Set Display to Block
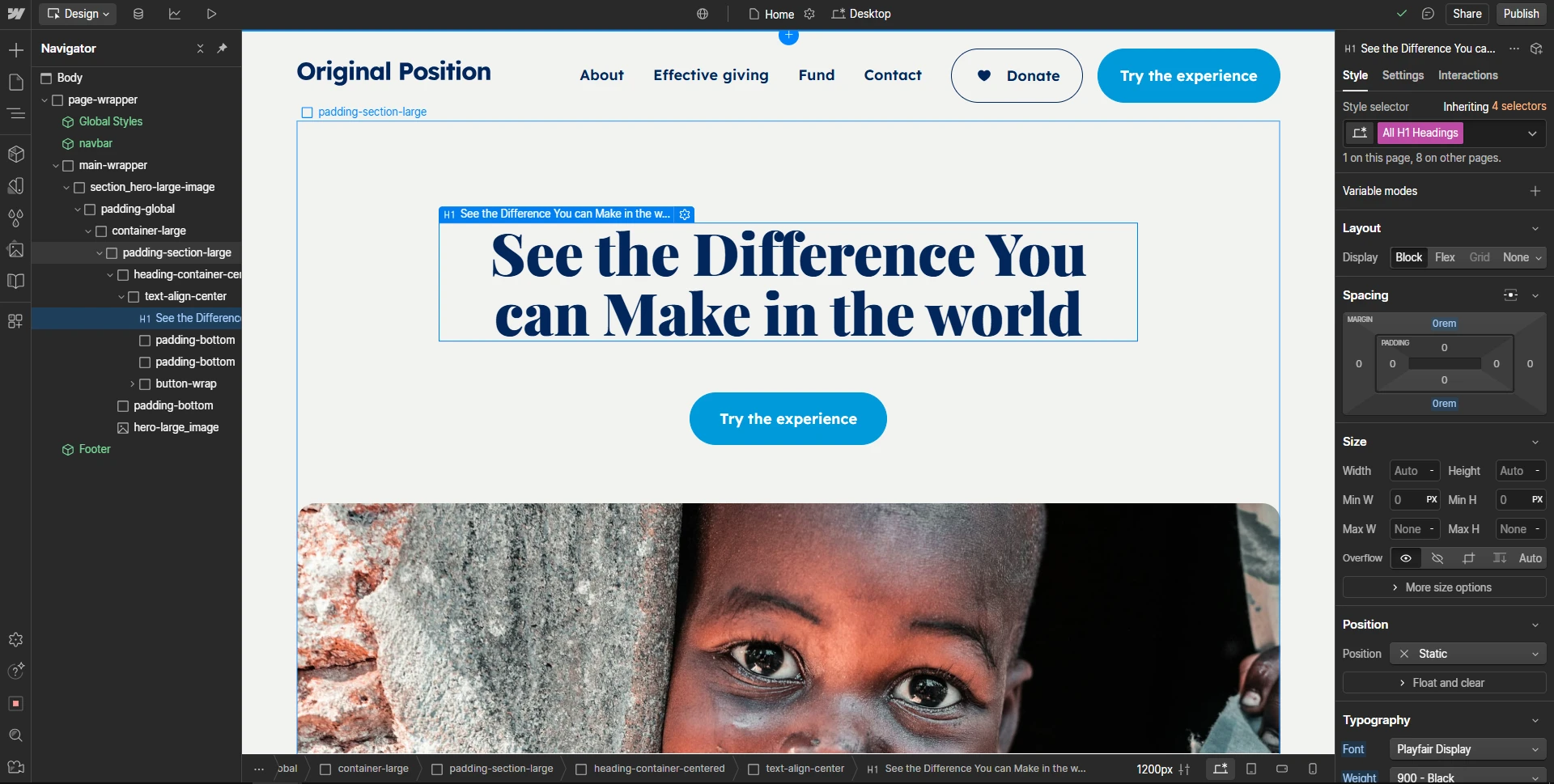This screenshot has width=1554, height=784. tap(1408, 257)
